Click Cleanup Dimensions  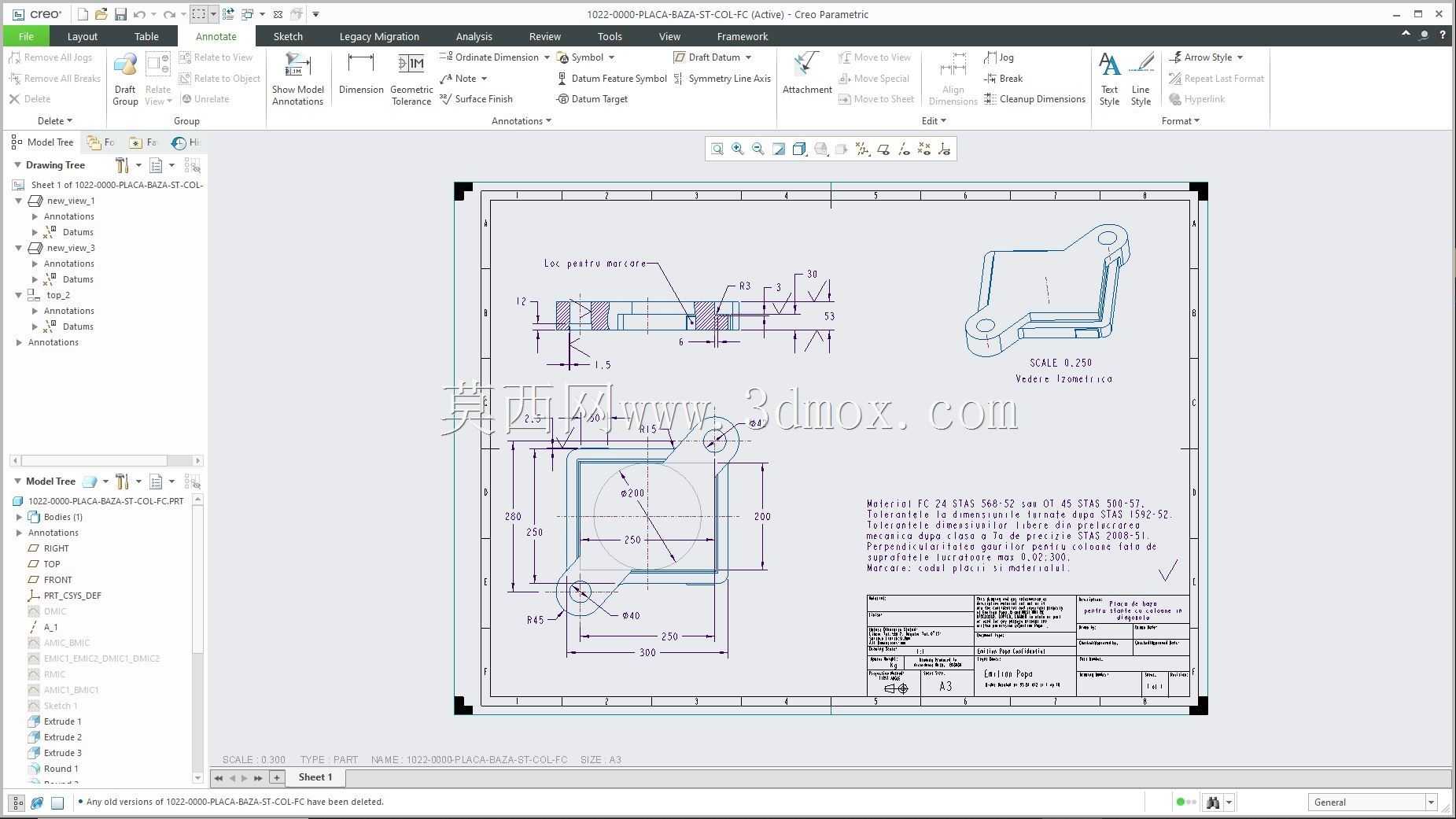[x=1034, y=99]
